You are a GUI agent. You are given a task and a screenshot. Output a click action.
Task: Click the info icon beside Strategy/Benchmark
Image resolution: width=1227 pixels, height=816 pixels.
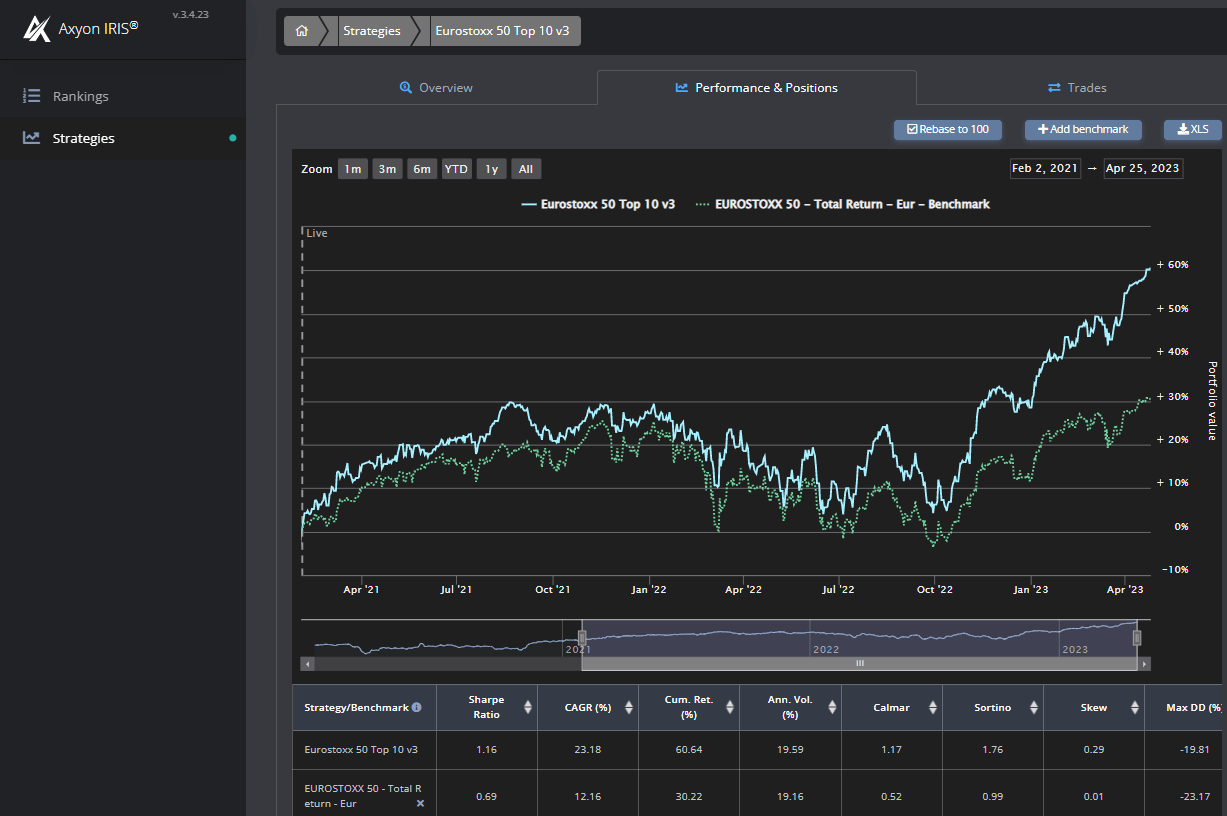(417, 708)
